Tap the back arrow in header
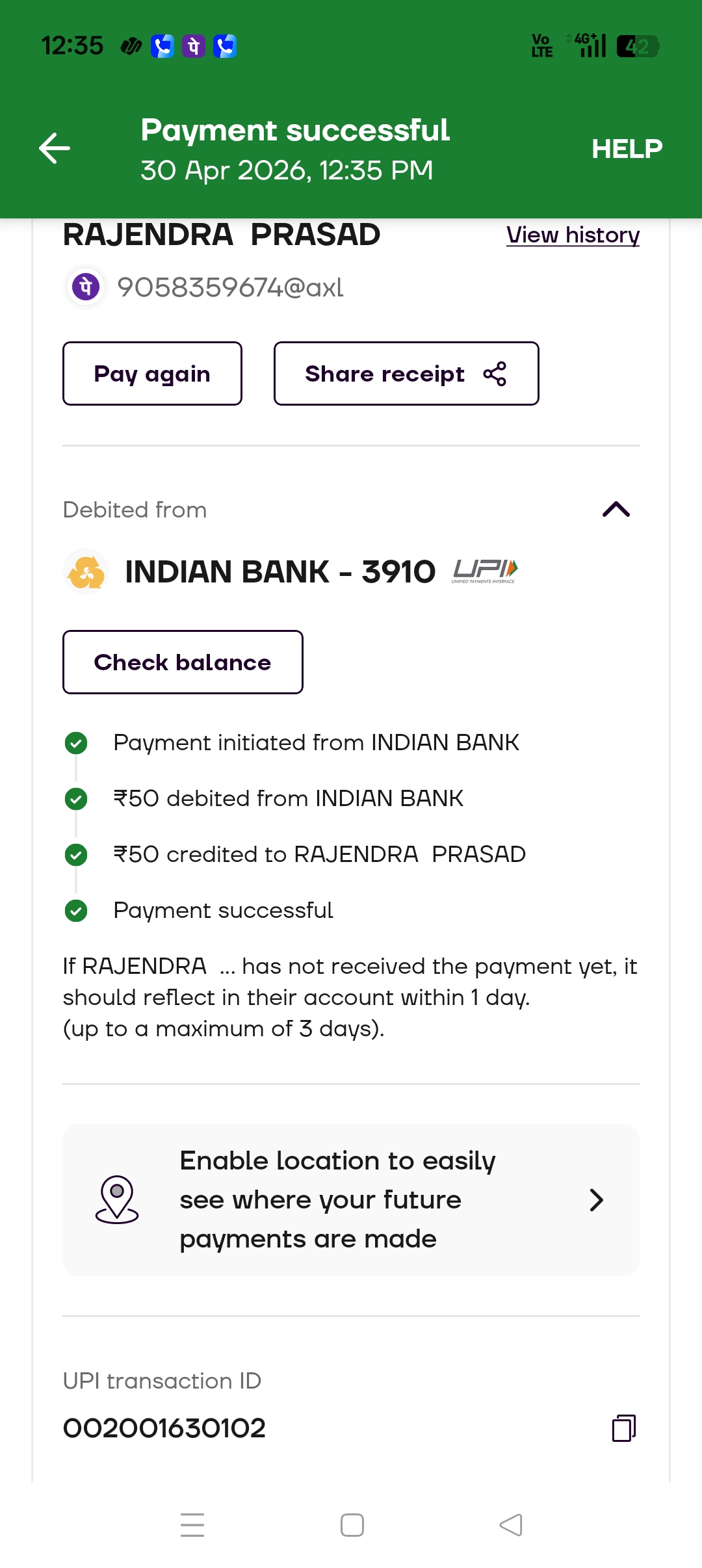The image size is (702, 1568). [55, 148]
